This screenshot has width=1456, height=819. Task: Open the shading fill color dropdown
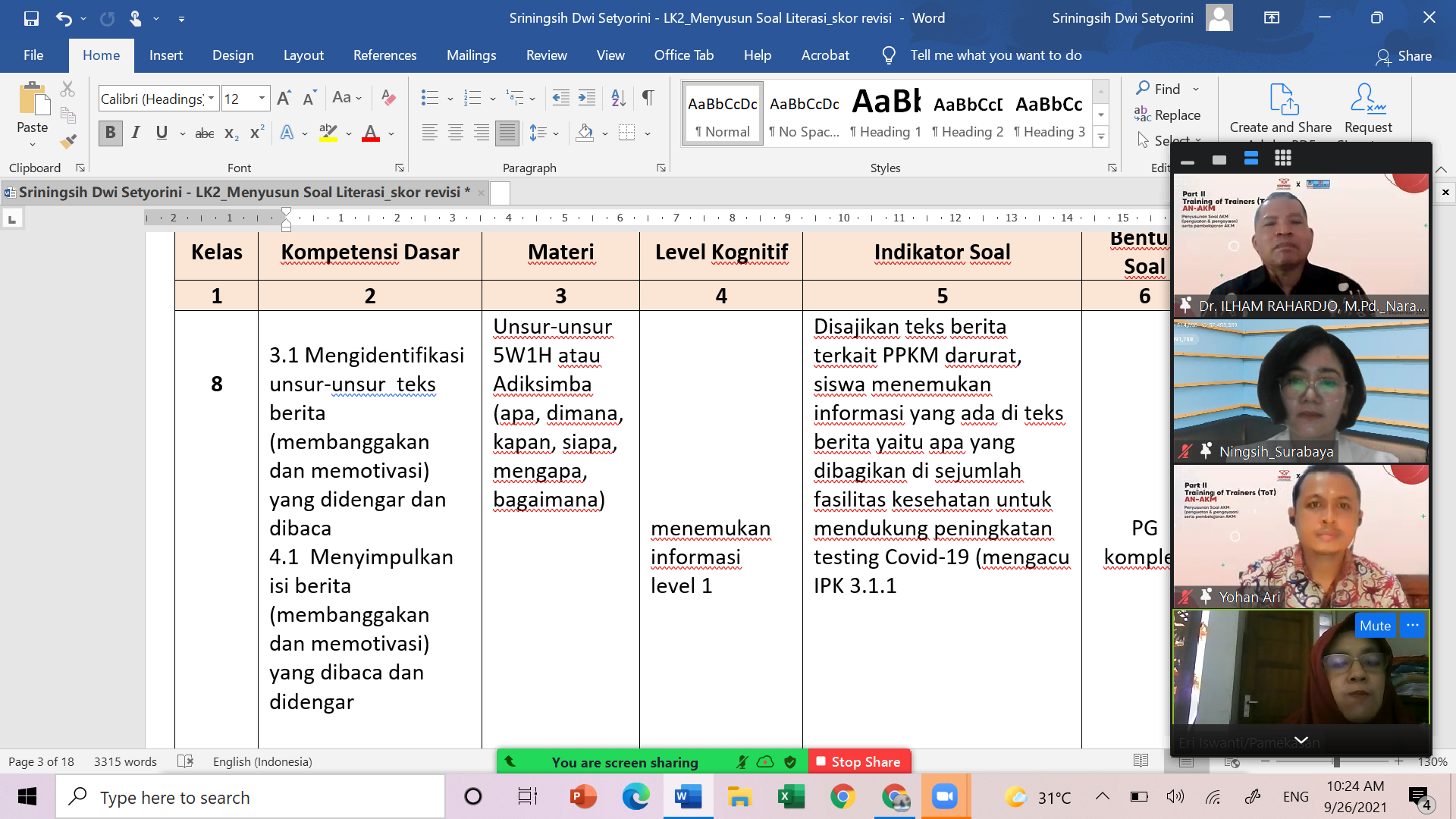pos(605,134)
